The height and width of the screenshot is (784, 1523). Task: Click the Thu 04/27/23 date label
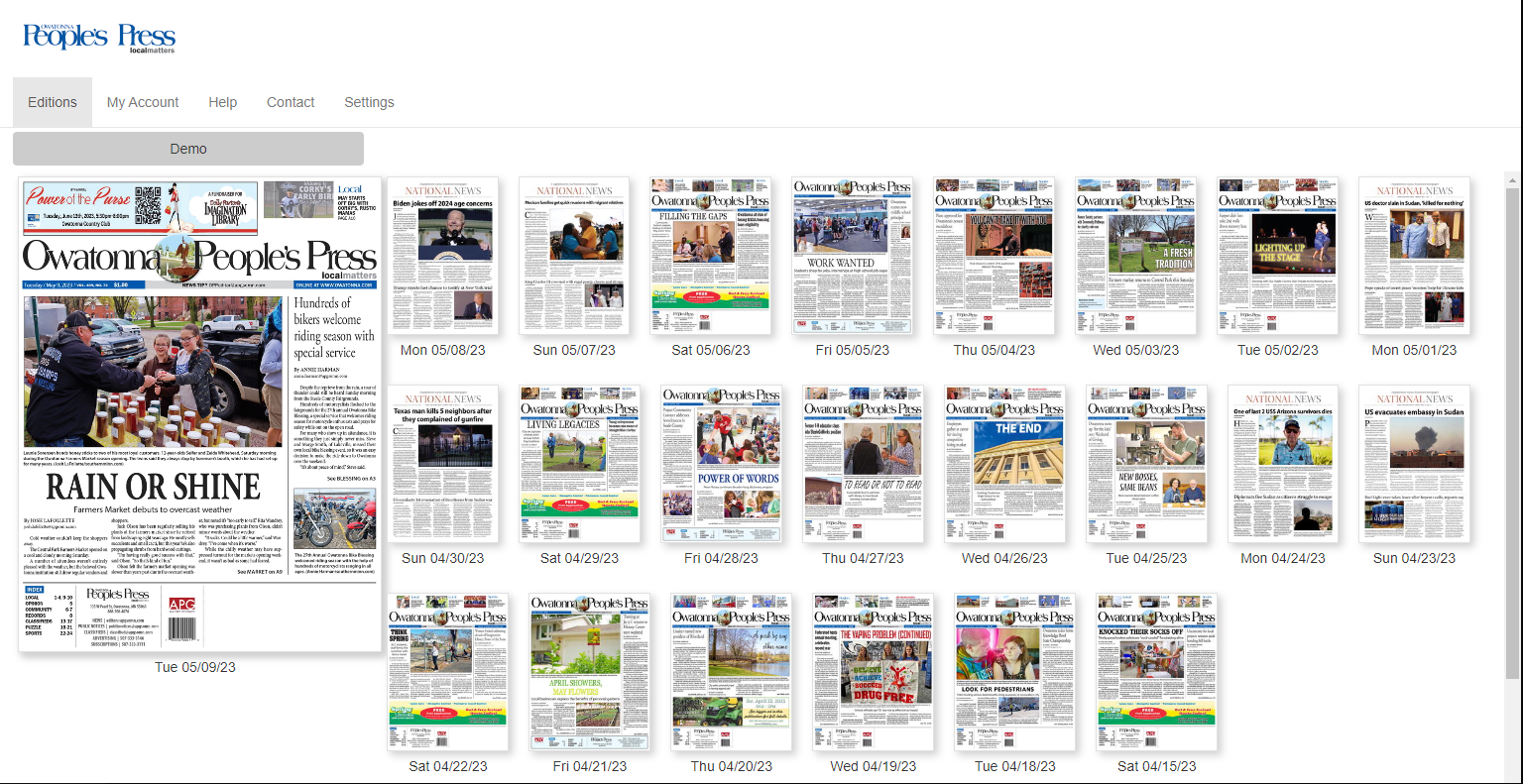coord(864,558)
